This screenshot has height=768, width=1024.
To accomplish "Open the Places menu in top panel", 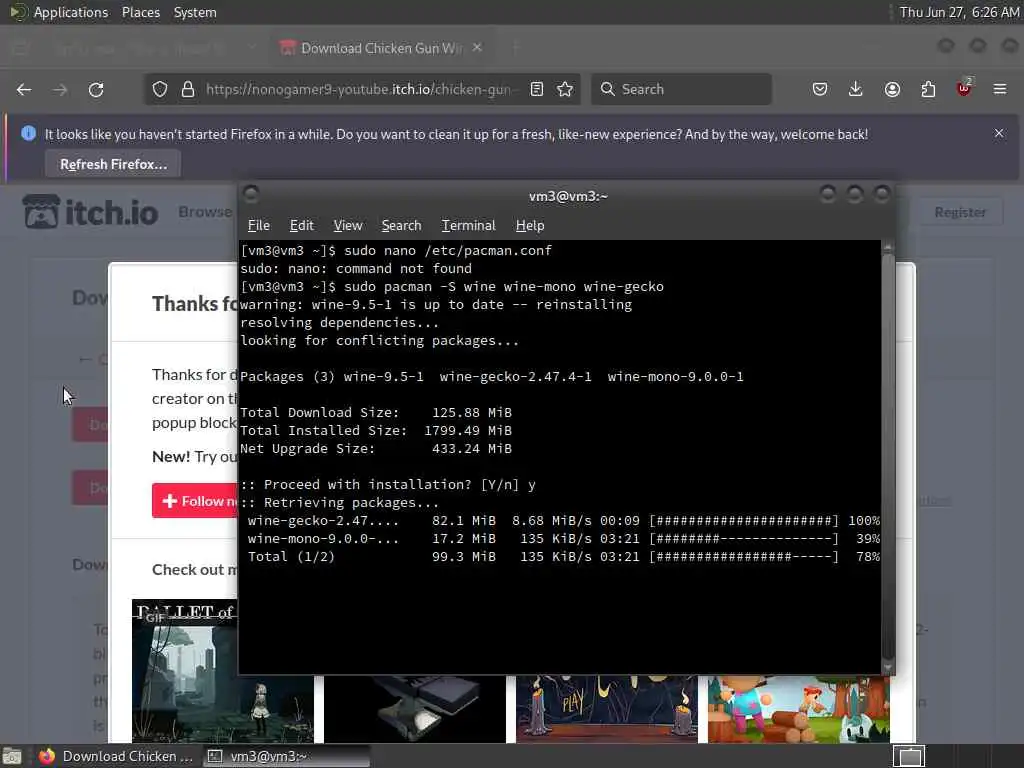I will (x=140, y=12).
